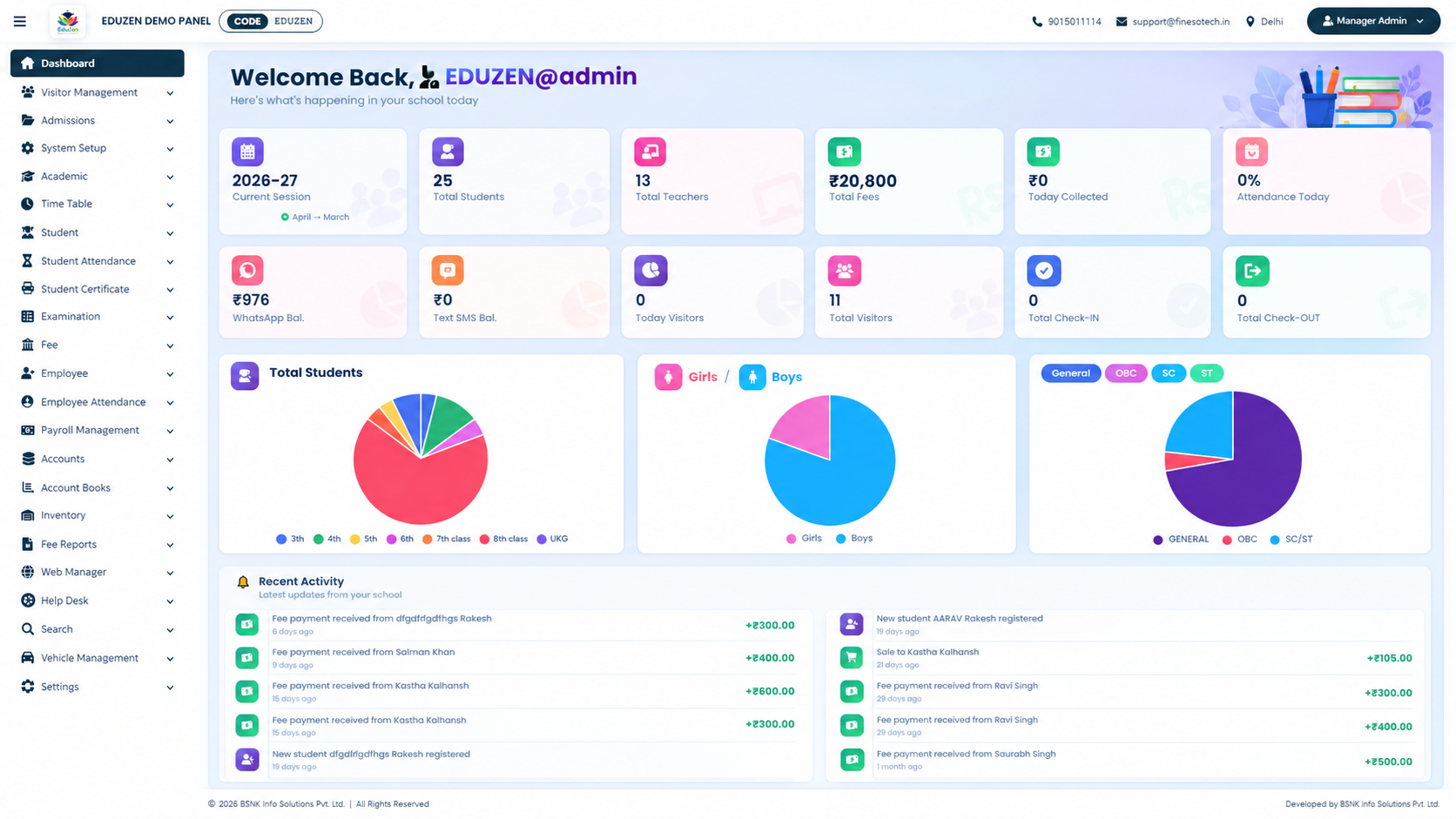This screenshot has height=819, width=1456.
Task: Click the phone number 9015011114
Action: 1075,22
